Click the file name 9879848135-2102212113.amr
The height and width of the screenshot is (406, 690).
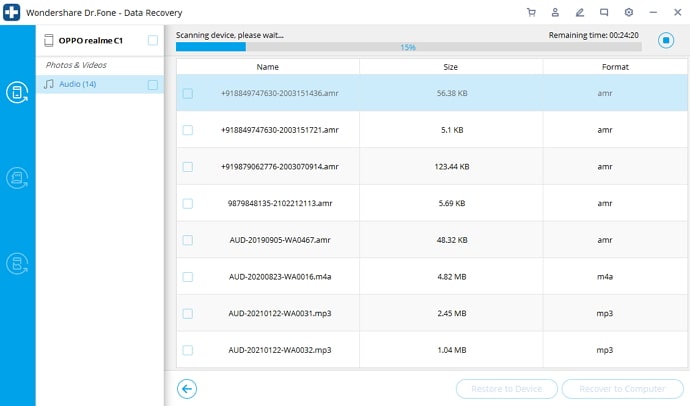(x=280, y=203)
